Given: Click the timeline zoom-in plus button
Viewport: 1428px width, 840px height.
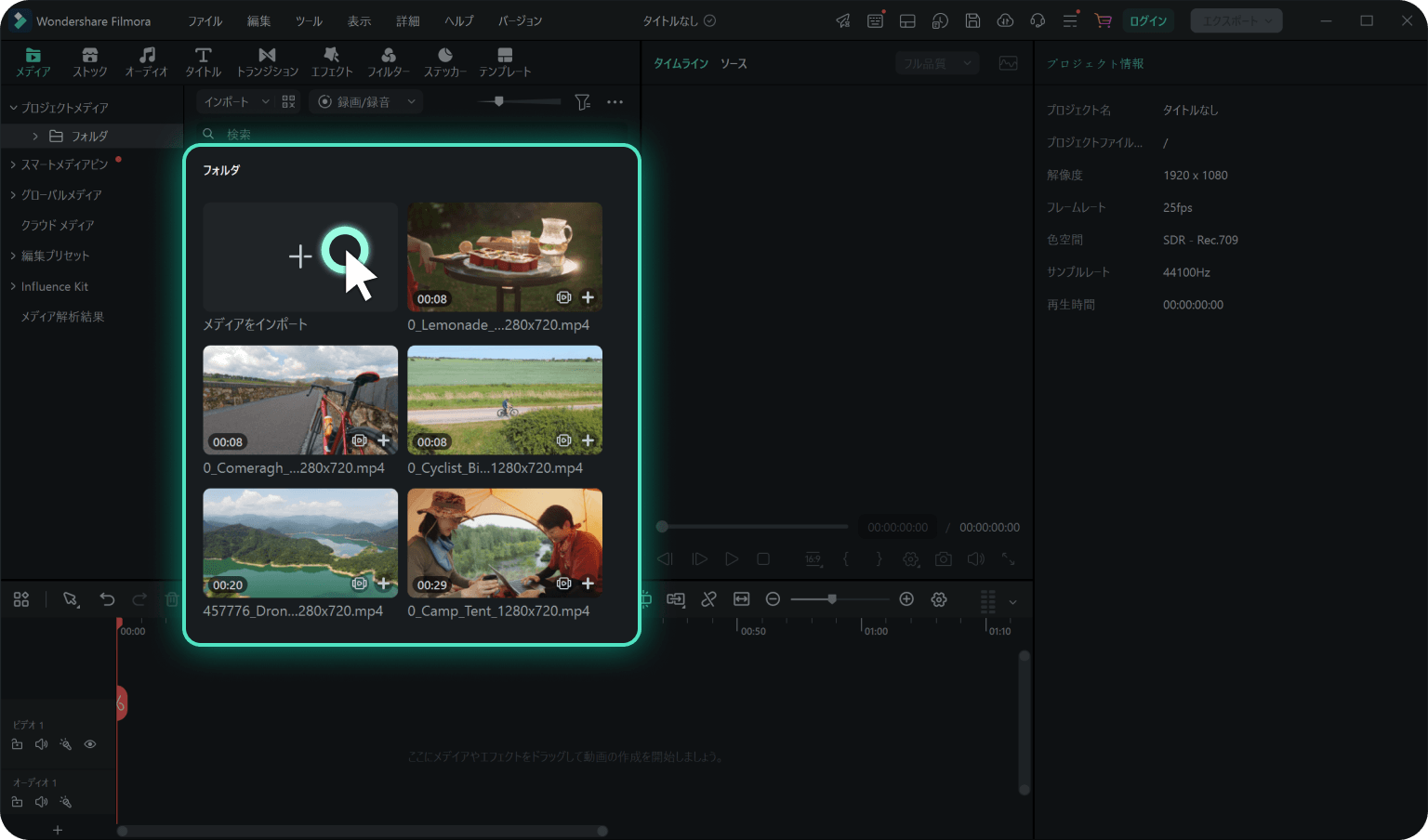Looking at the screenshot, I should (x=906, y=599).
